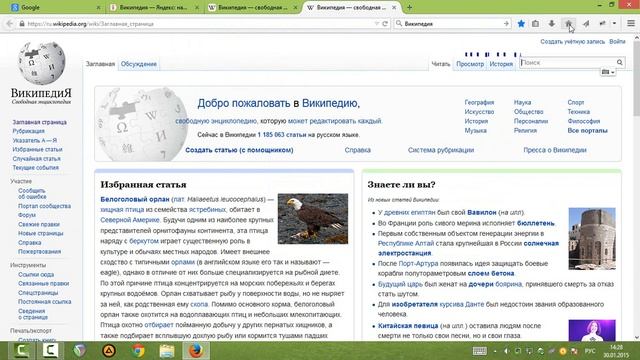The image size is (640, 360).
Task: Select the Читать tab
Action: coord(441,64)
